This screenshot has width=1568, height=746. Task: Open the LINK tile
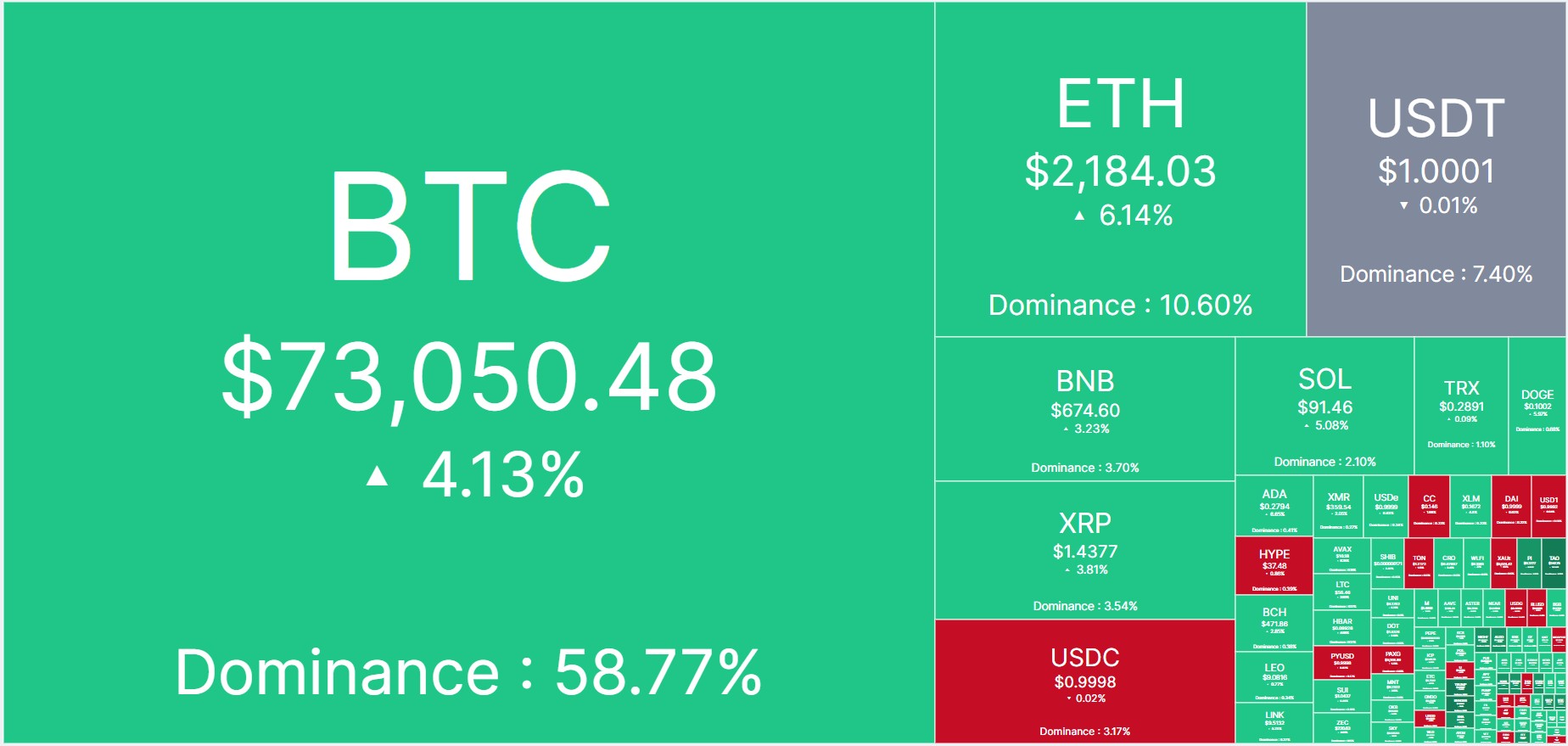click(x=1274, y=723)
